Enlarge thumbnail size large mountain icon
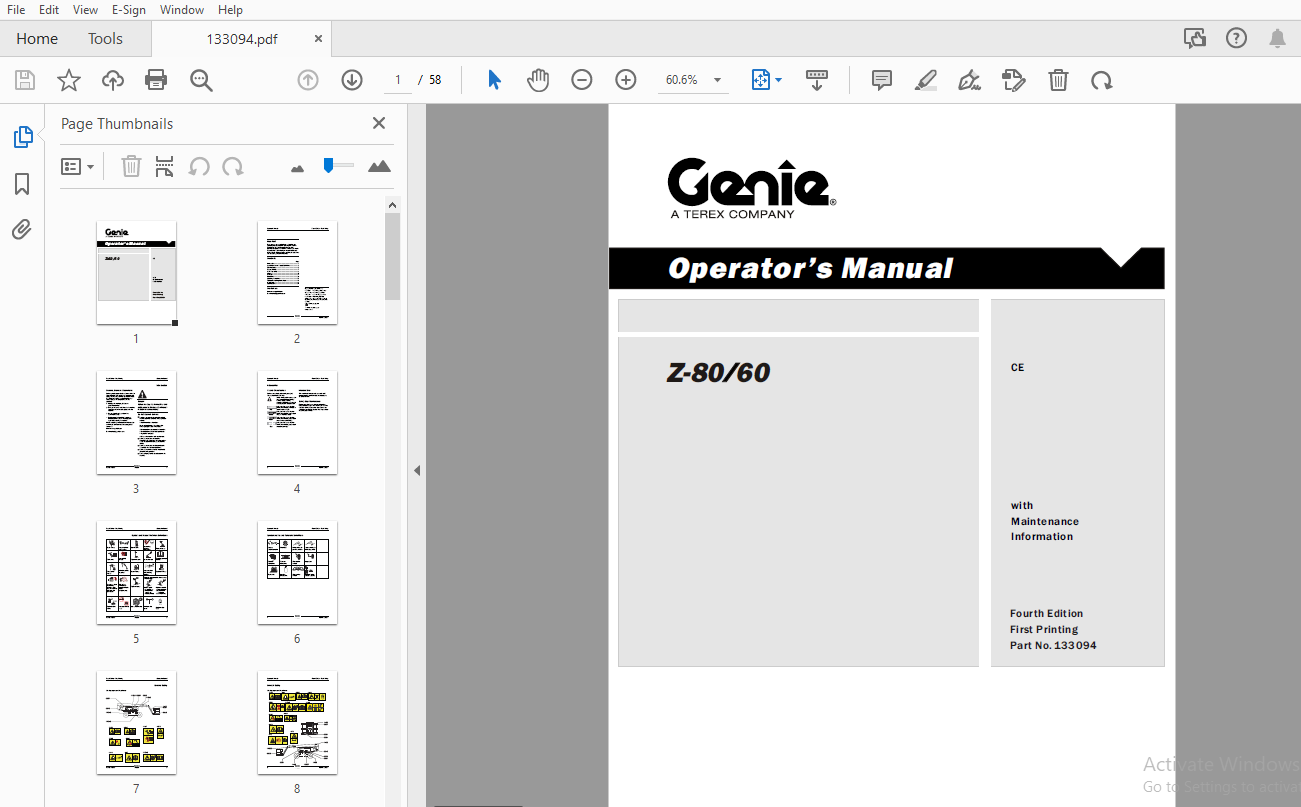Viewport: 1301px width, 807px height. 379,166
